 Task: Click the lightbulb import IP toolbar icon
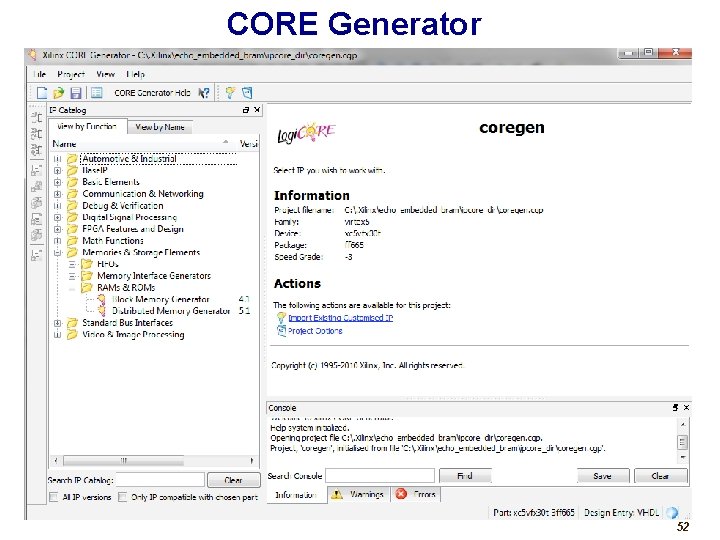click(x=230, y=93)
